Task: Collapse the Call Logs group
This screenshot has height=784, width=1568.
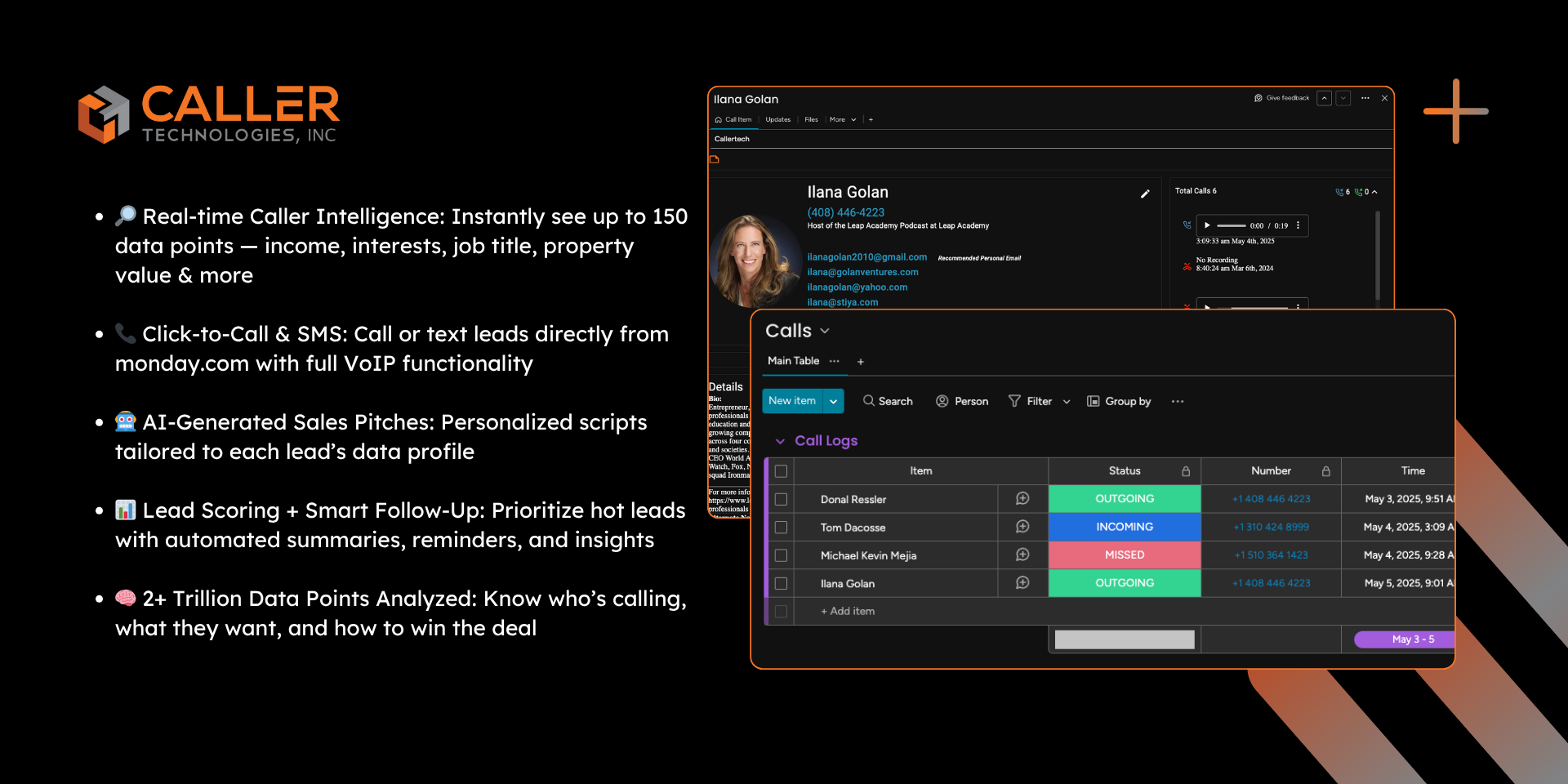Action: [x=780, y=441]
